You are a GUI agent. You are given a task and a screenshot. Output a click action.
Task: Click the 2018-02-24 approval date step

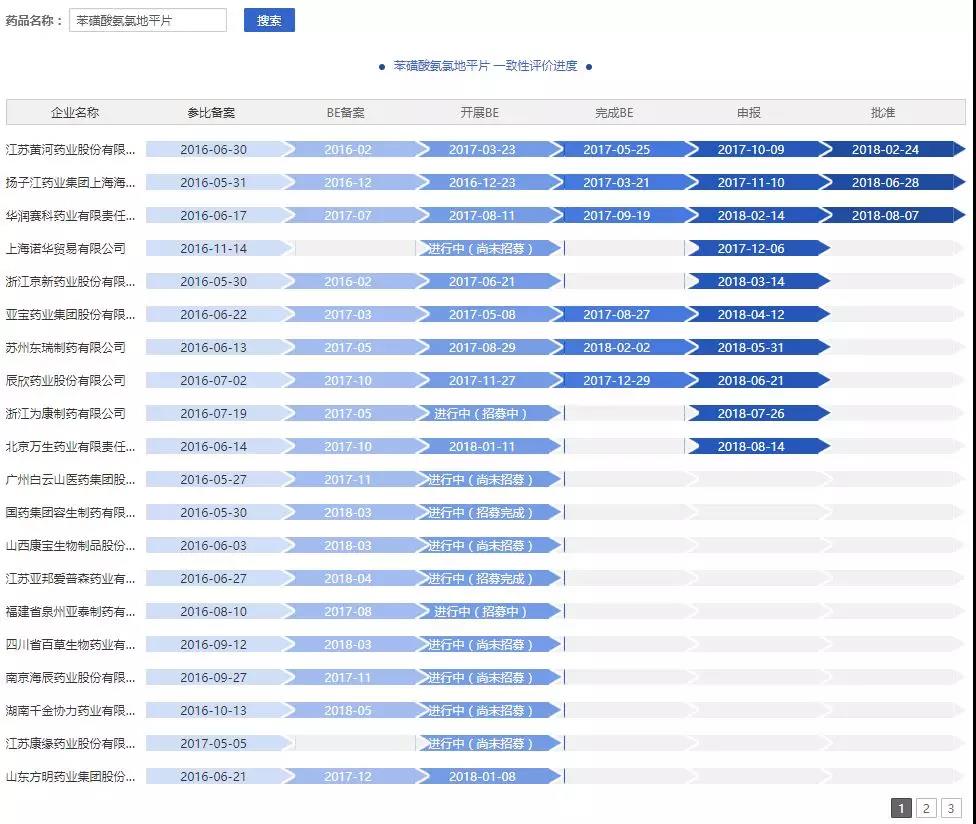point(885,150)
